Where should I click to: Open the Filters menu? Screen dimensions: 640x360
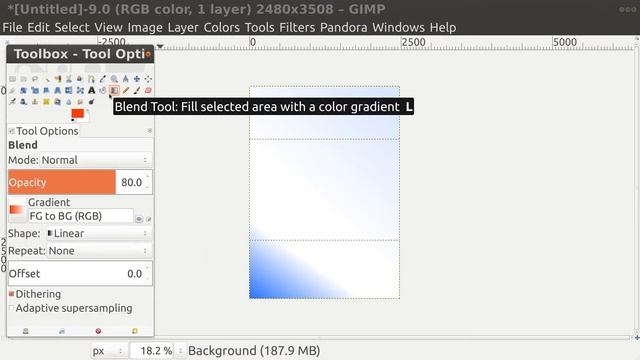297,27
